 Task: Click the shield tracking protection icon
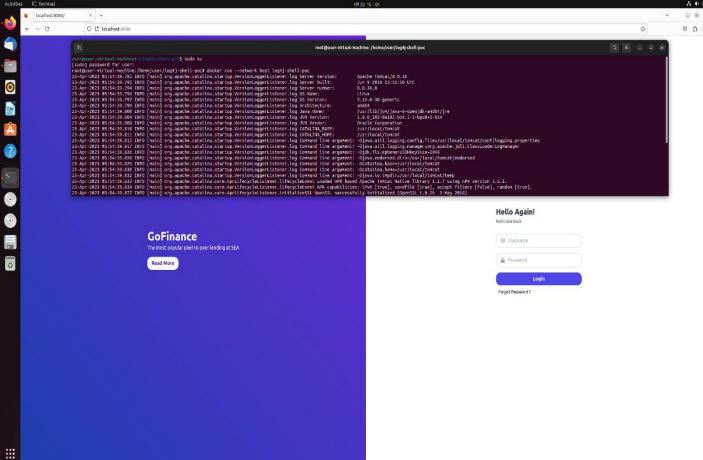89,29
